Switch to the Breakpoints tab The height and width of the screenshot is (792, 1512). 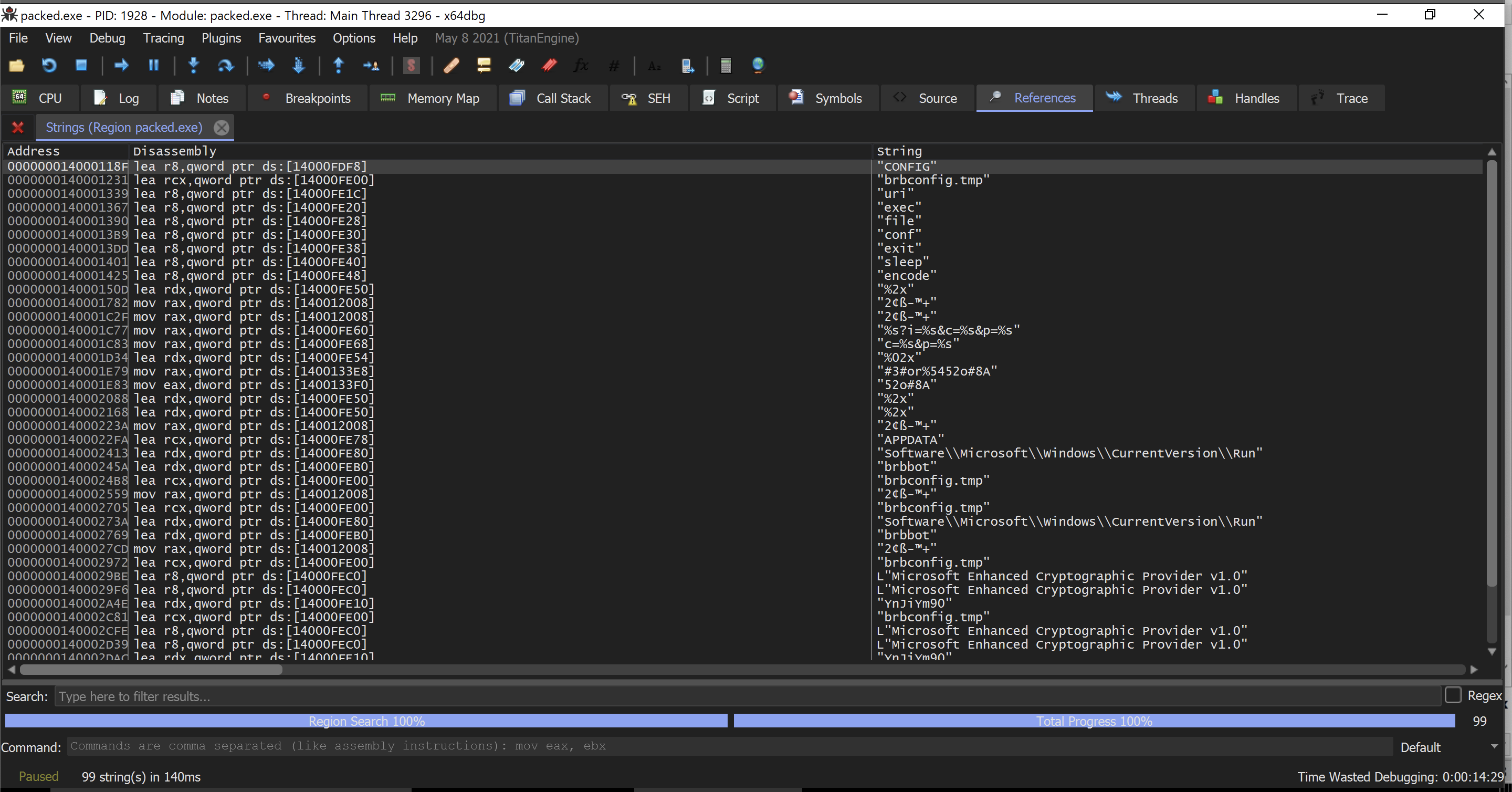307,98
